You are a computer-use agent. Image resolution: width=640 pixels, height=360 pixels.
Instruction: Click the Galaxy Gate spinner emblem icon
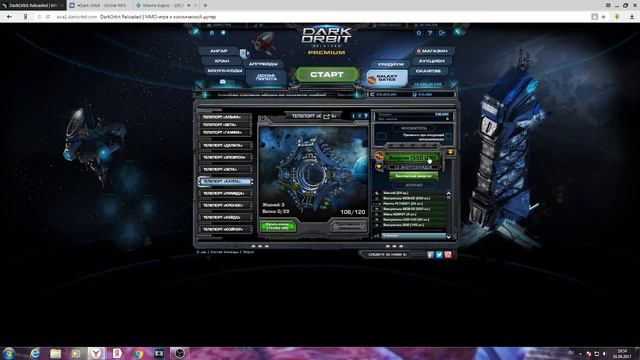pyautogui.click(x=379, y=156)
